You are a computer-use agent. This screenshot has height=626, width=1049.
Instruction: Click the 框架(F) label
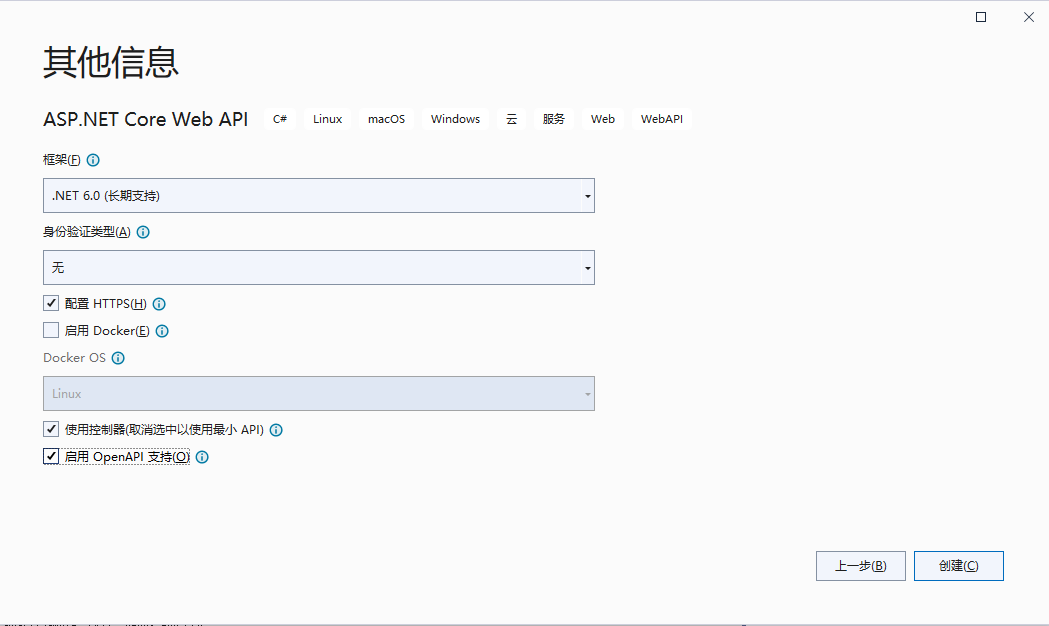click(x=62, y=160)
